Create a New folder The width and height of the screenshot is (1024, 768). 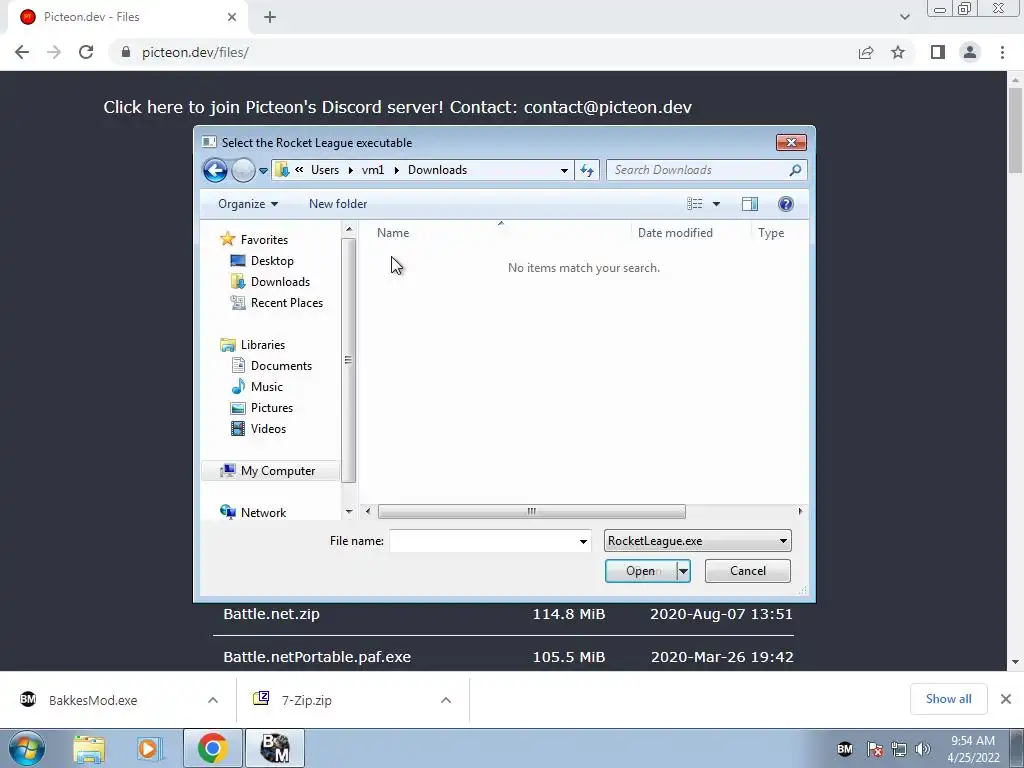pyautogui.click(x=338, y=204)
